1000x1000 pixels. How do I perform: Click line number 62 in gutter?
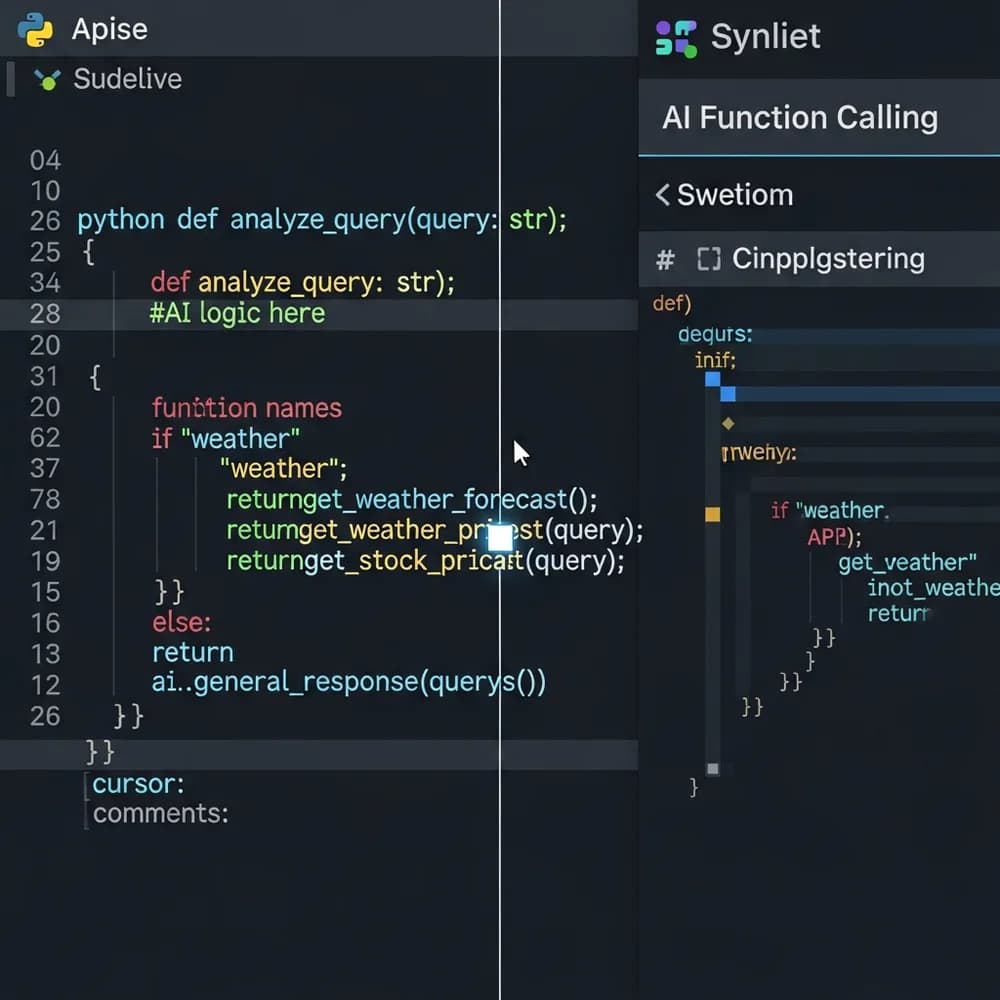tap(45, 438)
